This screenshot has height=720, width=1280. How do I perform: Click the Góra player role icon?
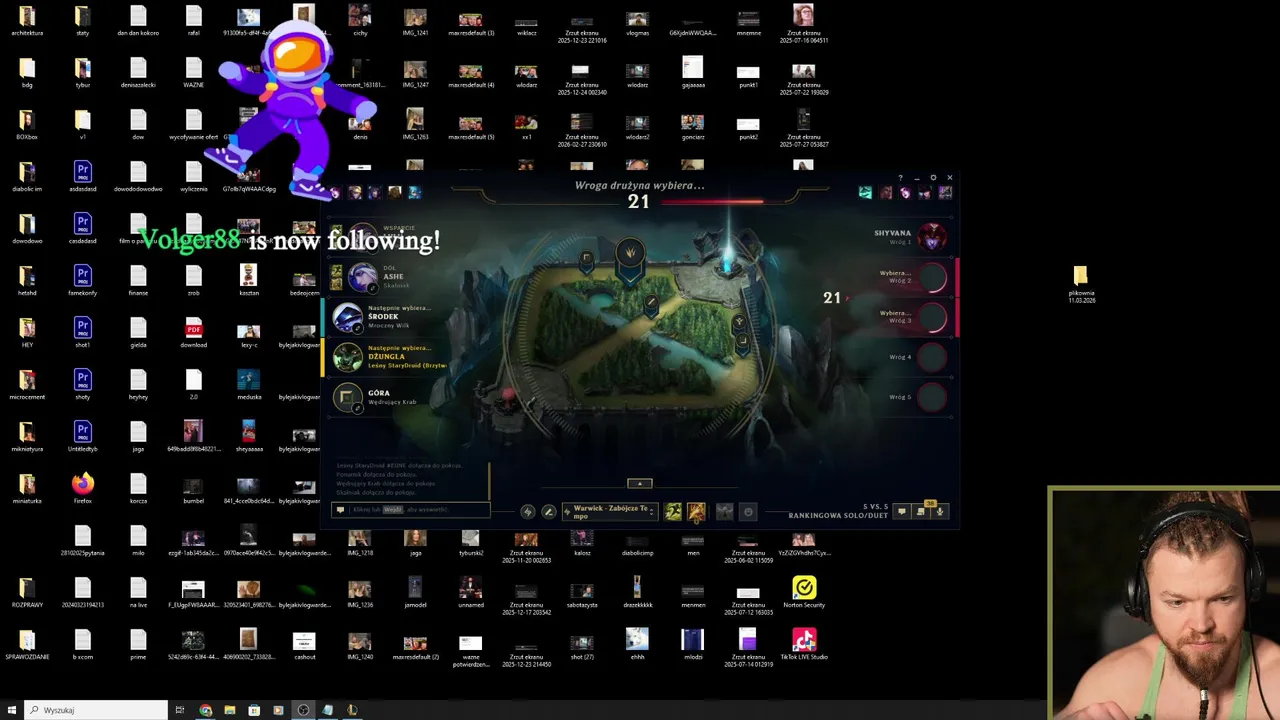point(347,397)
